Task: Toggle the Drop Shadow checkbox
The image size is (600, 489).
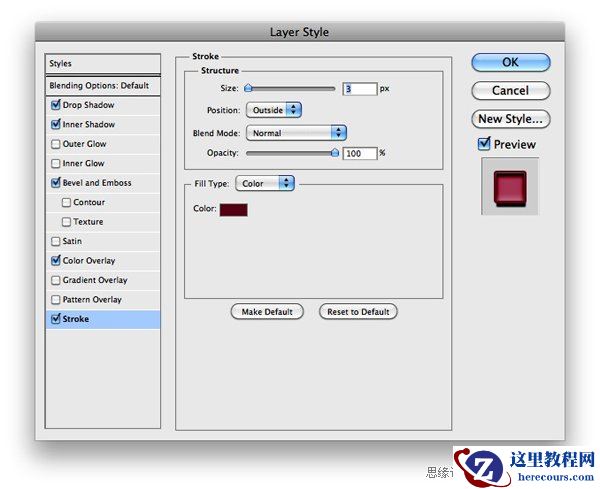Action: [x=56, y=104]
